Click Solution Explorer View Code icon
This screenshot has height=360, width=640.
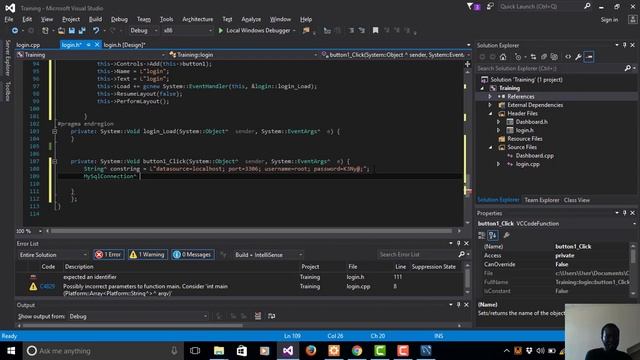click(x=568, y=57)
